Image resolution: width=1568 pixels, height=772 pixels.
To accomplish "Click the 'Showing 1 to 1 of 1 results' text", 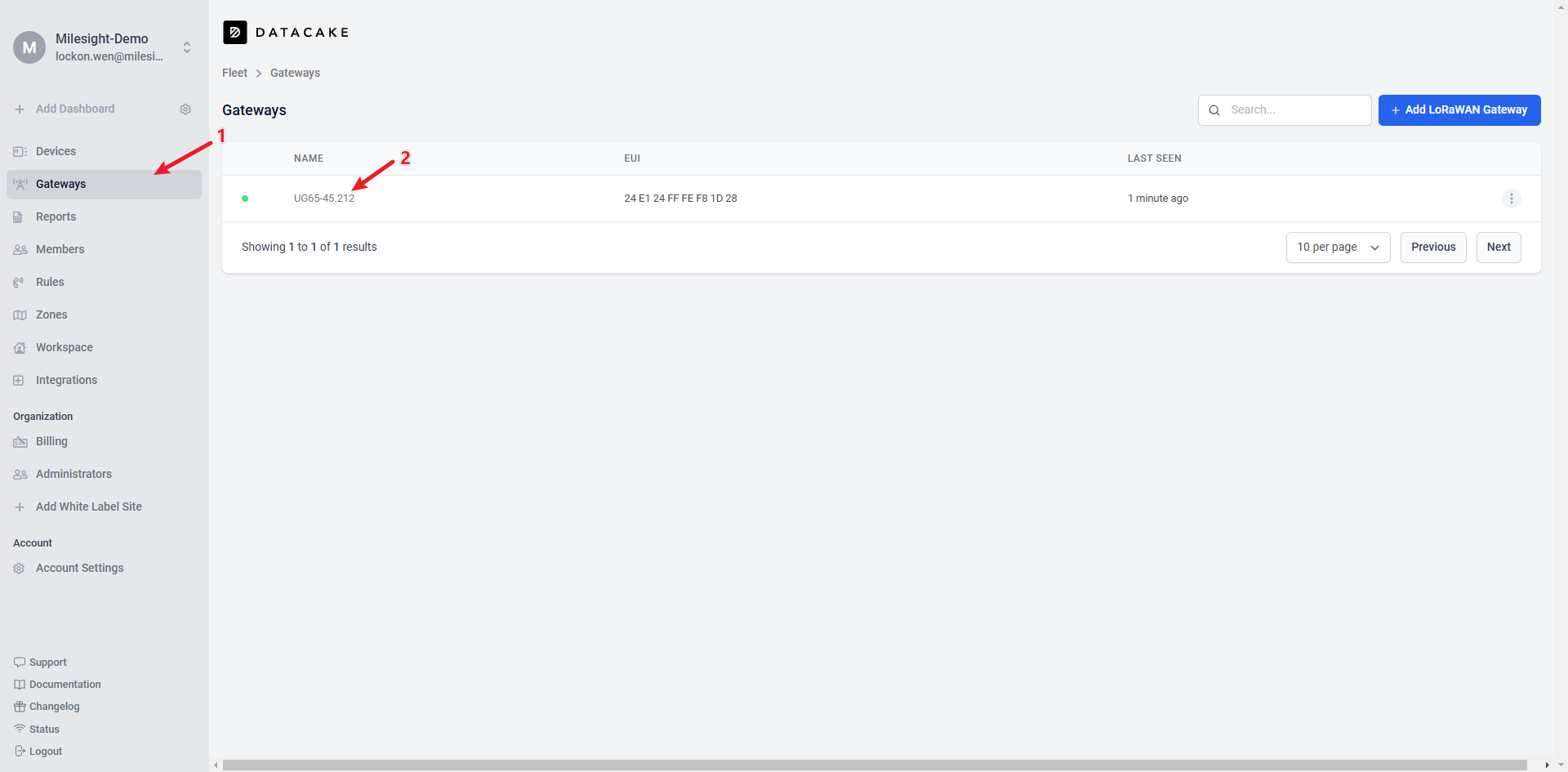I will (x=310, y=248).
